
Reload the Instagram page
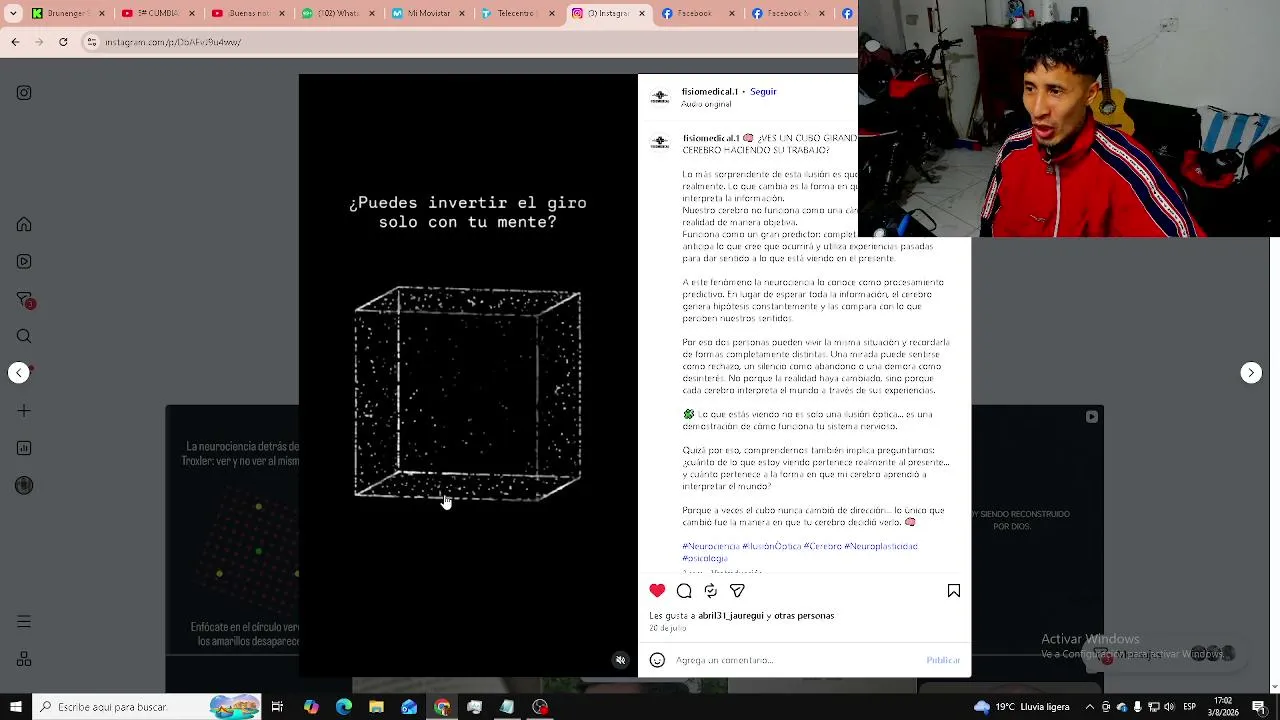coord(63,42)
